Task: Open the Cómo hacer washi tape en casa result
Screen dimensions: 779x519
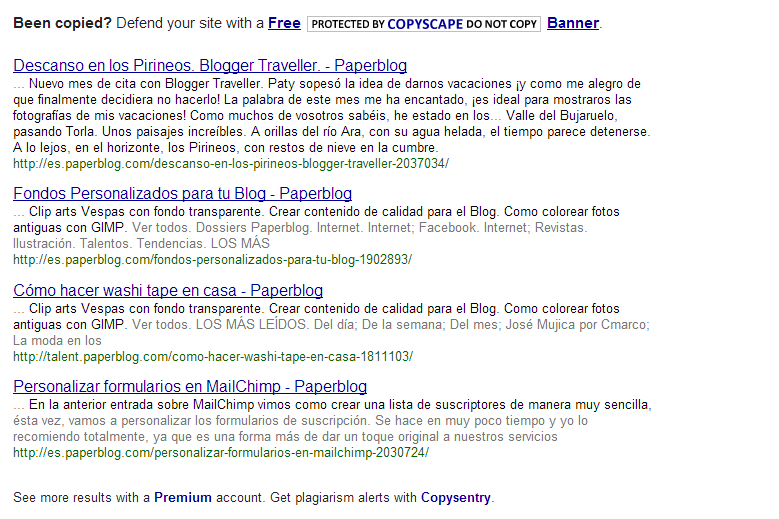Action: click(168, 290)
